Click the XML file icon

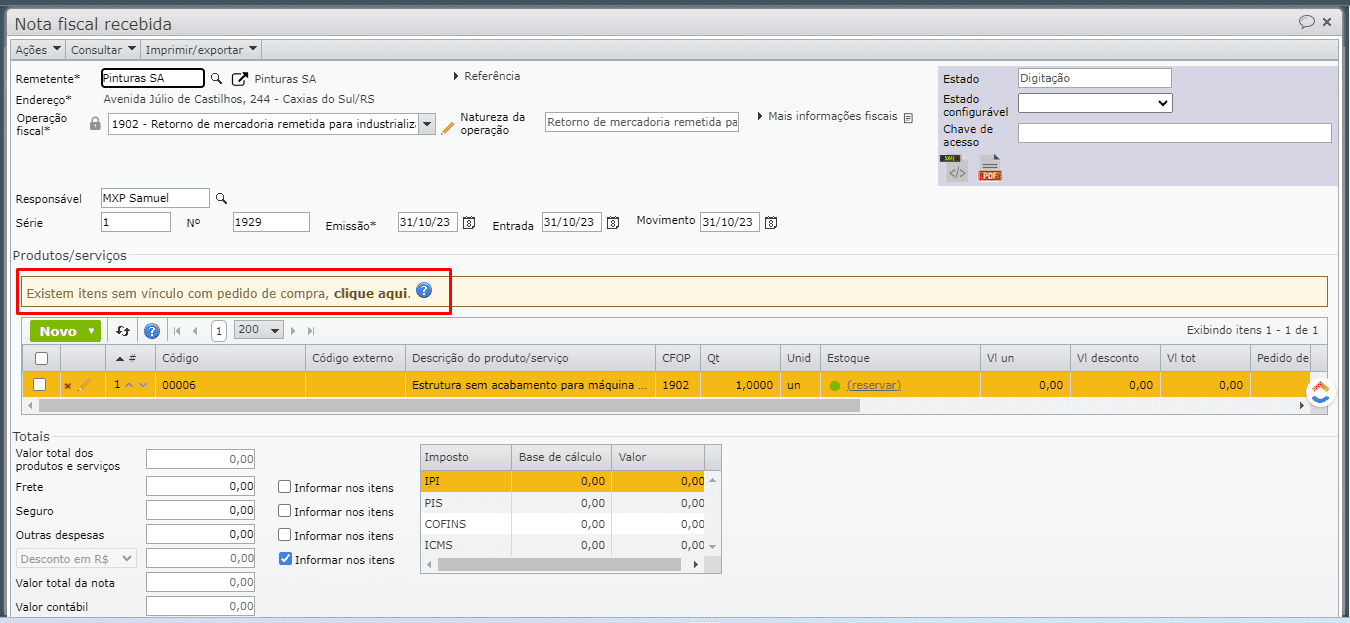coord(956,169)
